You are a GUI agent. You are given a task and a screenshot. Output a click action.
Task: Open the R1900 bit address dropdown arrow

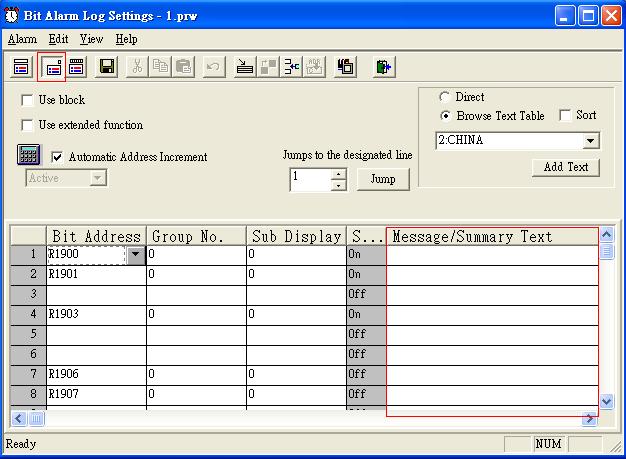136,255
